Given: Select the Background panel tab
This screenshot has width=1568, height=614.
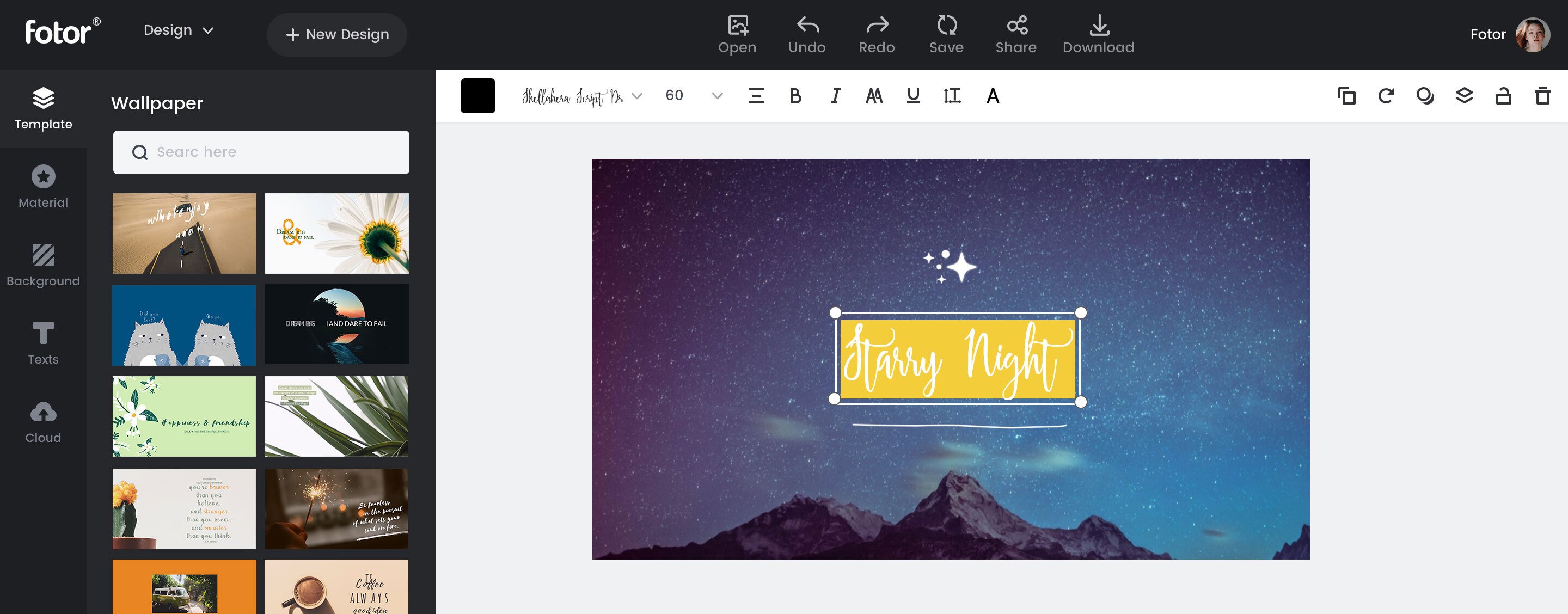Looking at the screenshot, I should click(42, 265).
